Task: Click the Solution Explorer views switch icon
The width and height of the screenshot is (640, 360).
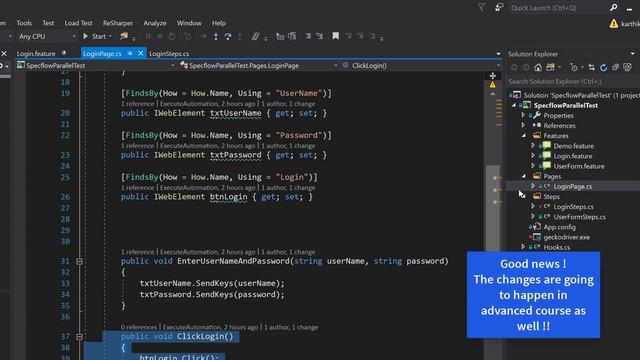Action: click(550, 67)
